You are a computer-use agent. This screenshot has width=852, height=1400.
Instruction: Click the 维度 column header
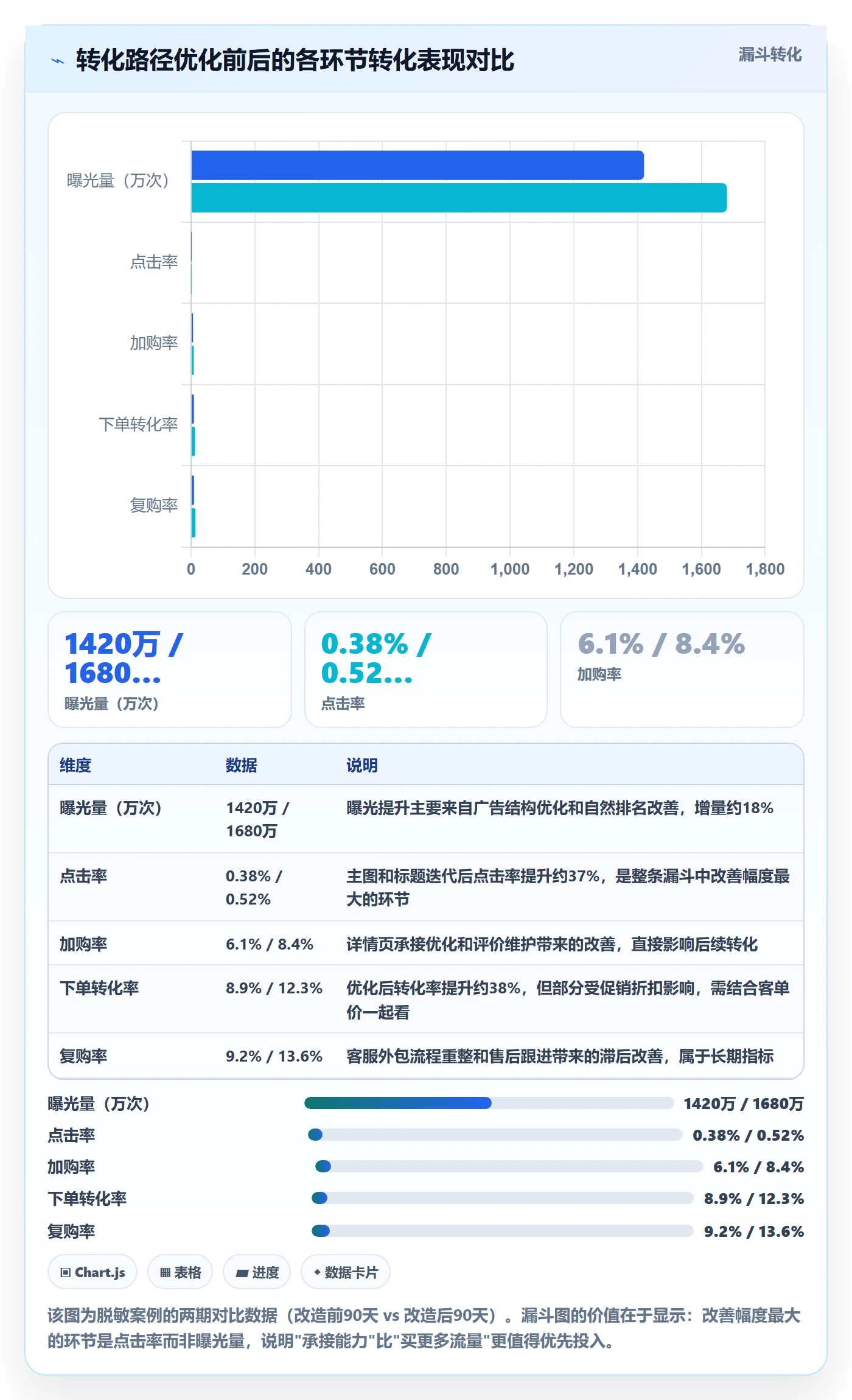pos(75,765)
